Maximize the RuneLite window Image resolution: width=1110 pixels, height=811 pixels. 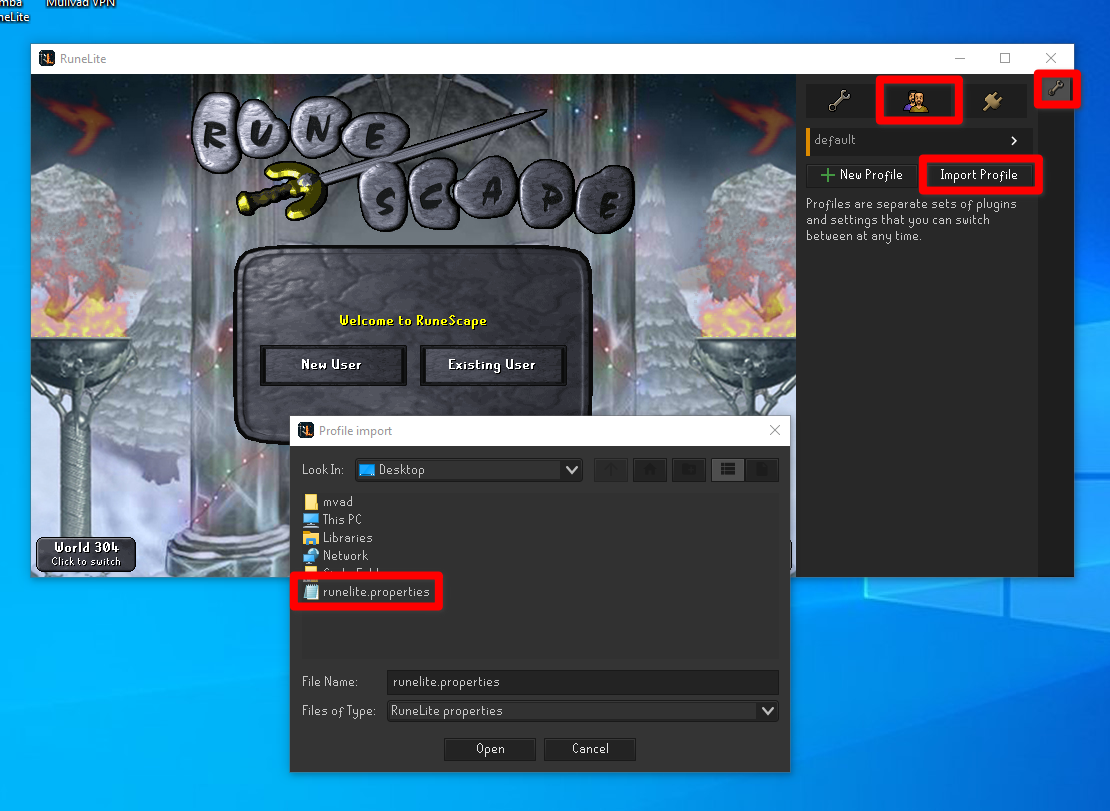tap(1005, 58)
